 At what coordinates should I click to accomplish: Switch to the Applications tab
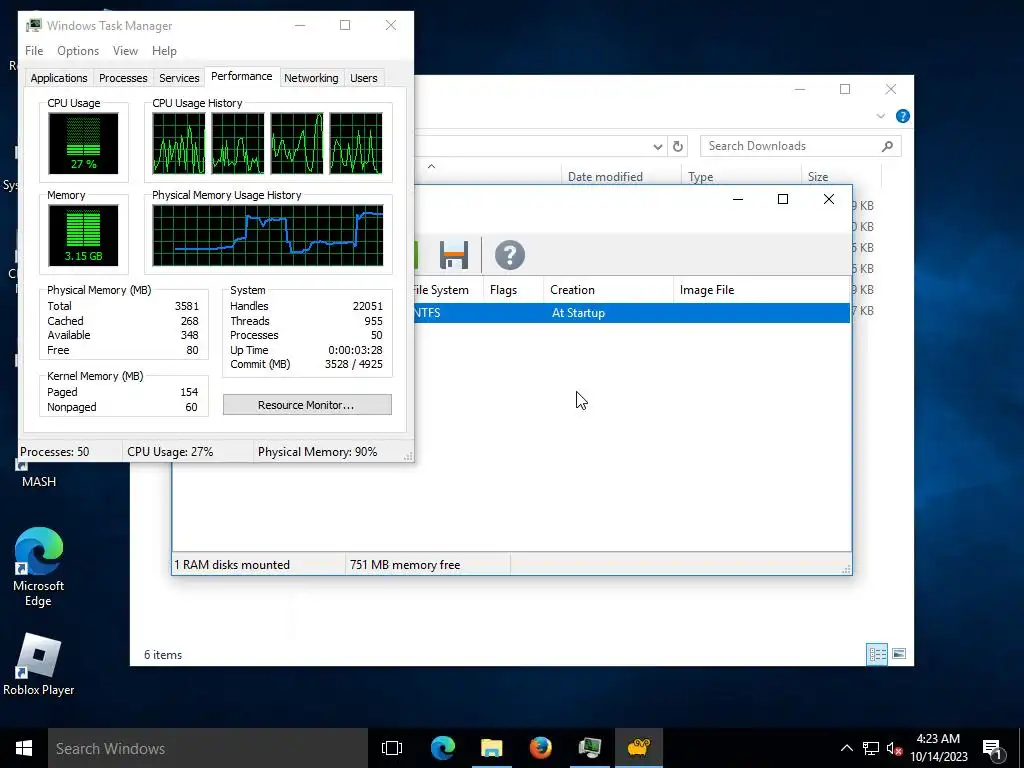click(59, 78)
